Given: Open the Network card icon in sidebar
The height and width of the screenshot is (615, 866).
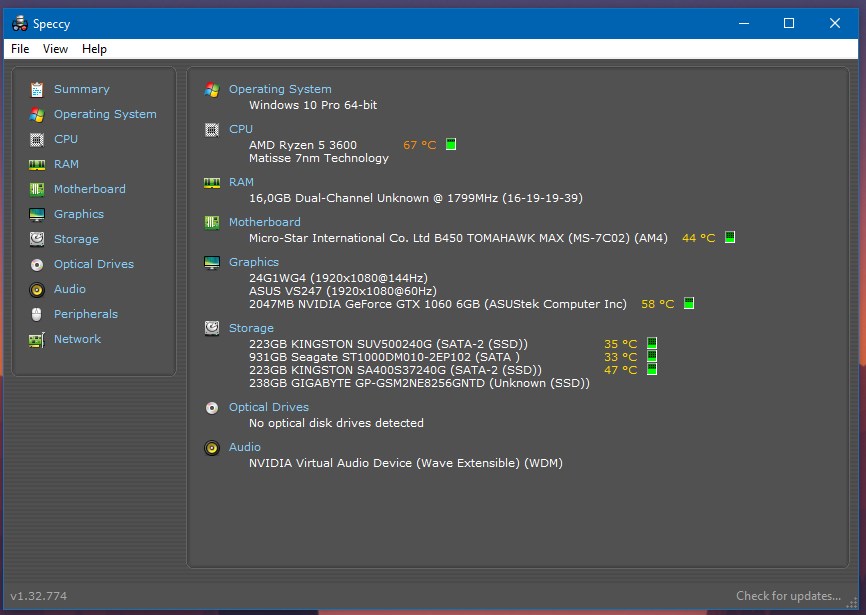Looking at the screenshot, I should (x=37, y=340).
